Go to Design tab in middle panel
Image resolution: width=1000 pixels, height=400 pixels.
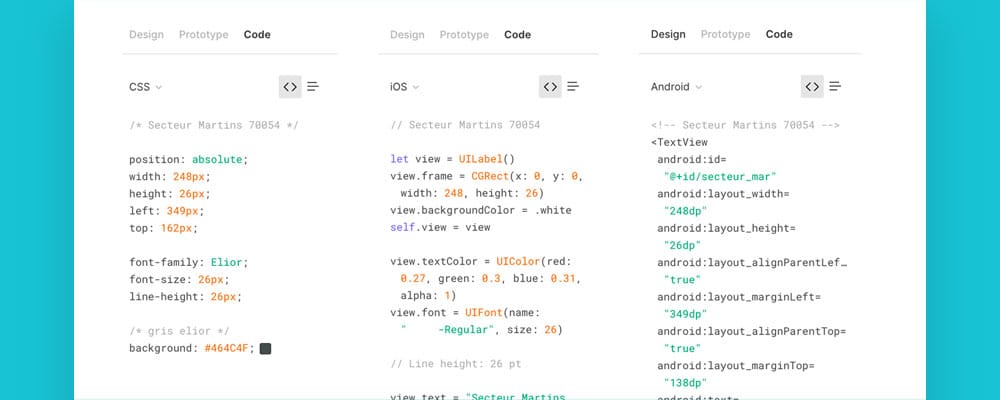click(407, 34)
